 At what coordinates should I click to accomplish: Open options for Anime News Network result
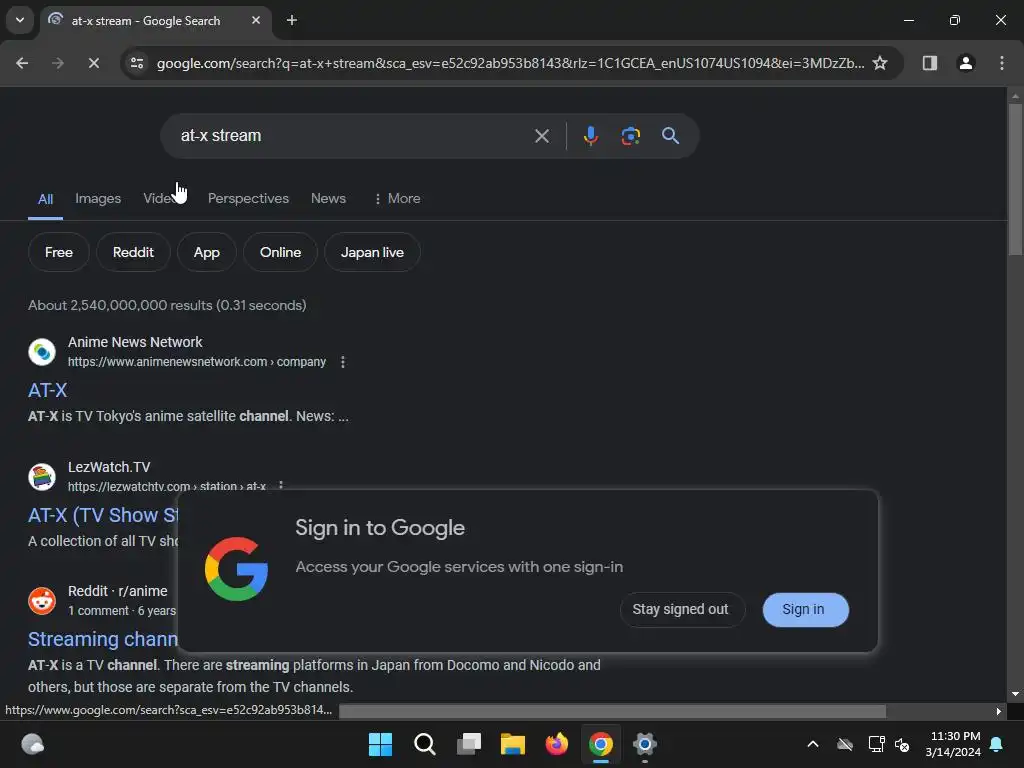click(x=343, y=362)
